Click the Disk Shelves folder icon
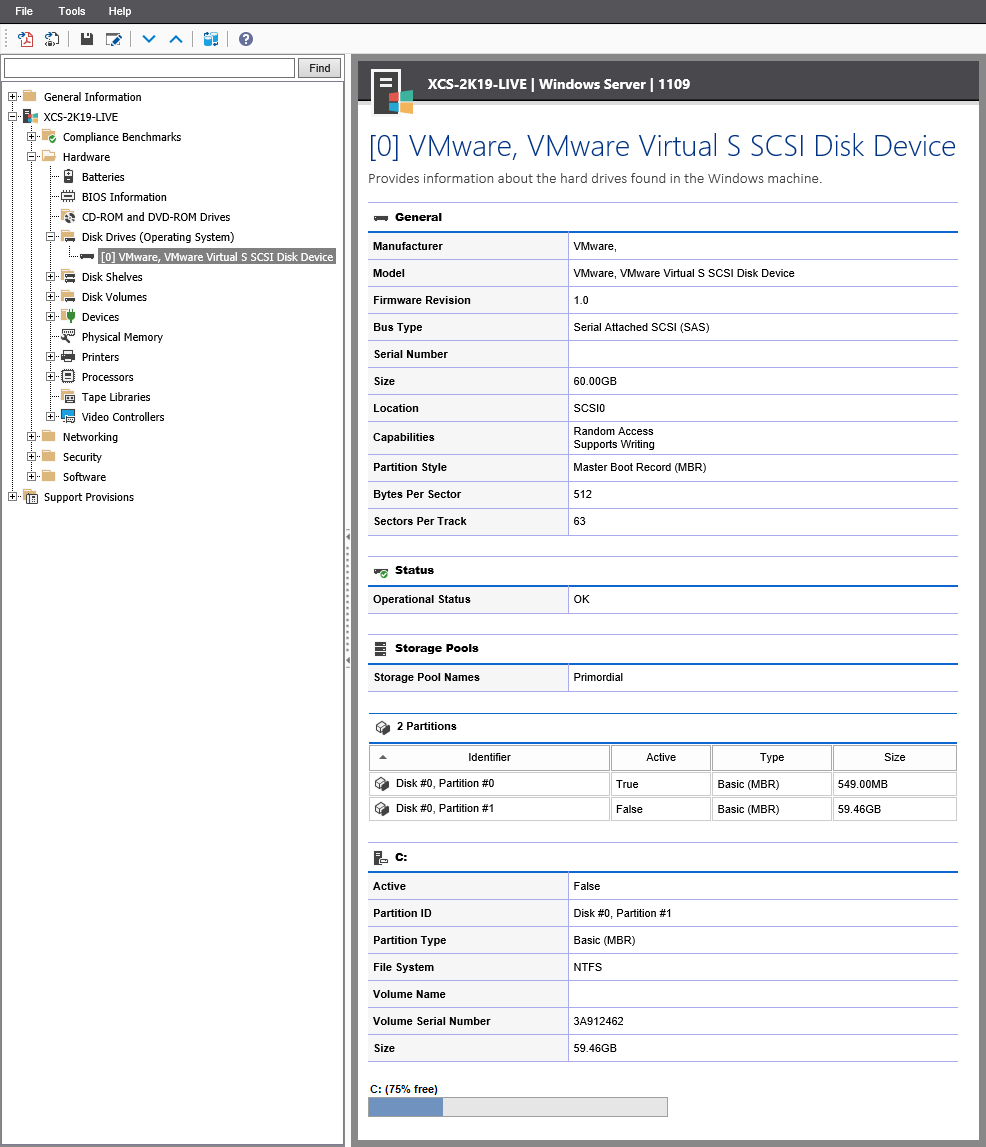This screenshot has height=1147, width=986. coord(68,276)
